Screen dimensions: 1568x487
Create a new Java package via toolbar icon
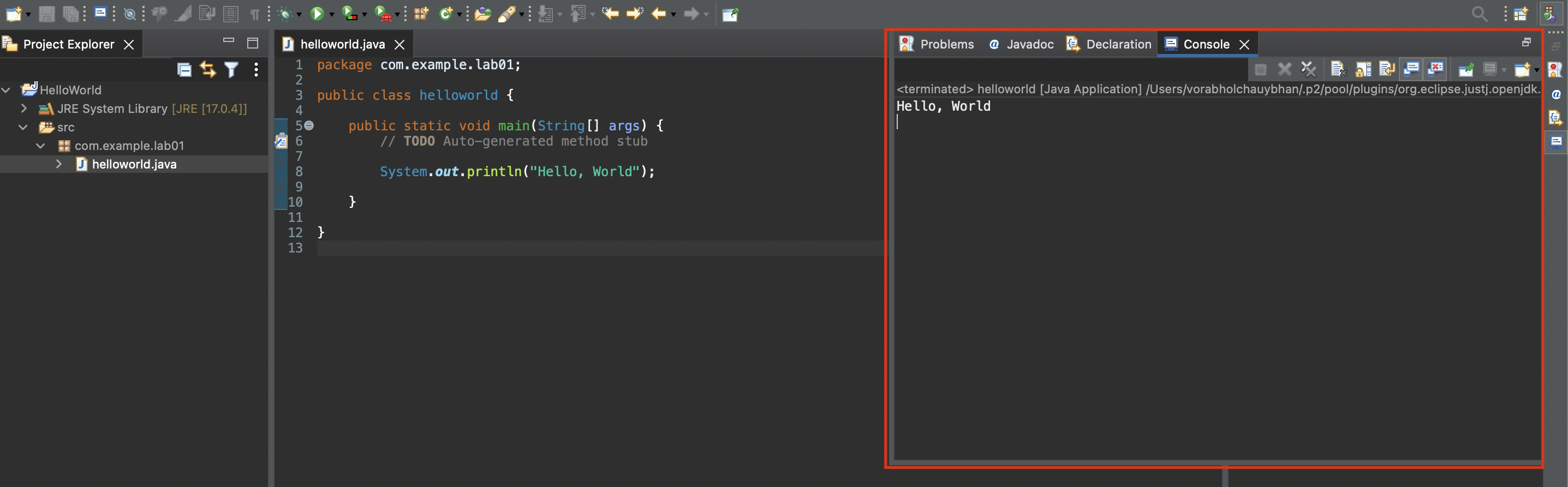tap(421, 14)
